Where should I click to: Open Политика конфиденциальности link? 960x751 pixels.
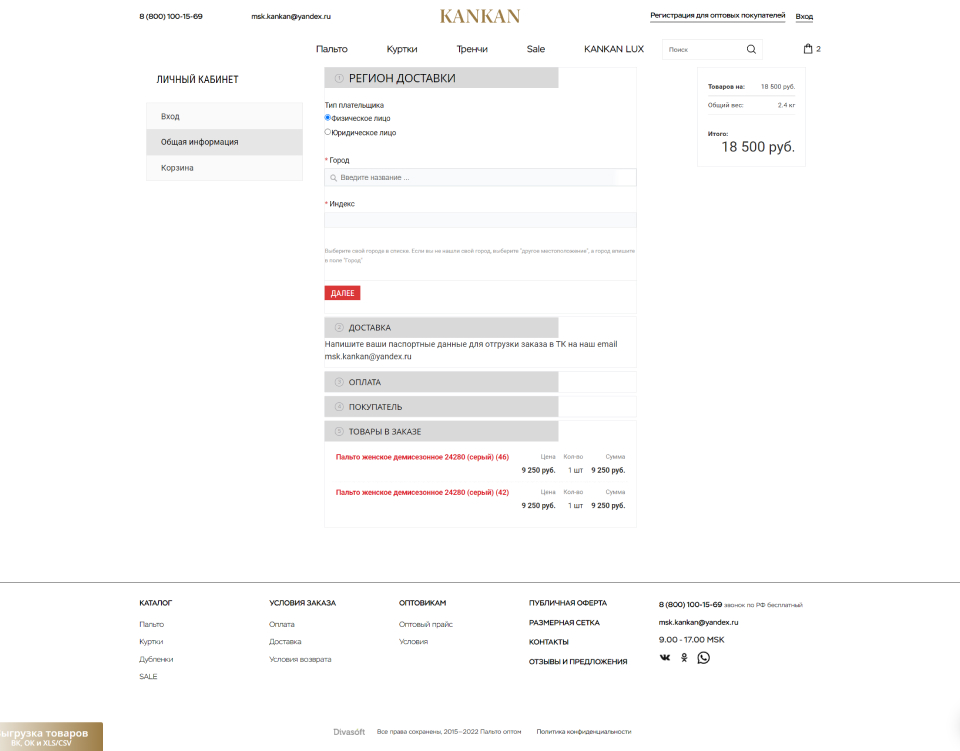point(583,731)
